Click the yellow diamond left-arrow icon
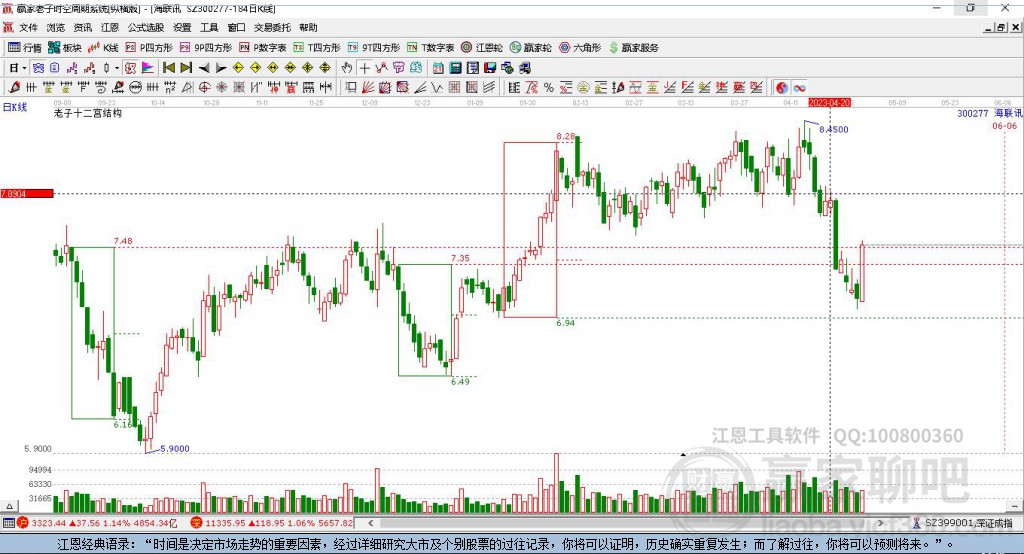The height and width of the screenshot is (554, 1024). coord(238,68)
